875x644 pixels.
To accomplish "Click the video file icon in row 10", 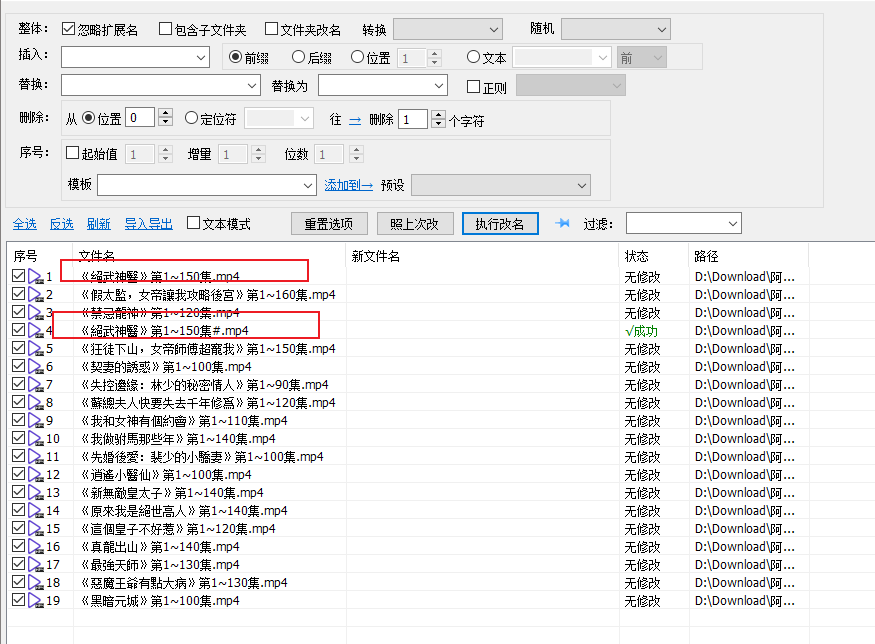I will (x=36, y=439).
